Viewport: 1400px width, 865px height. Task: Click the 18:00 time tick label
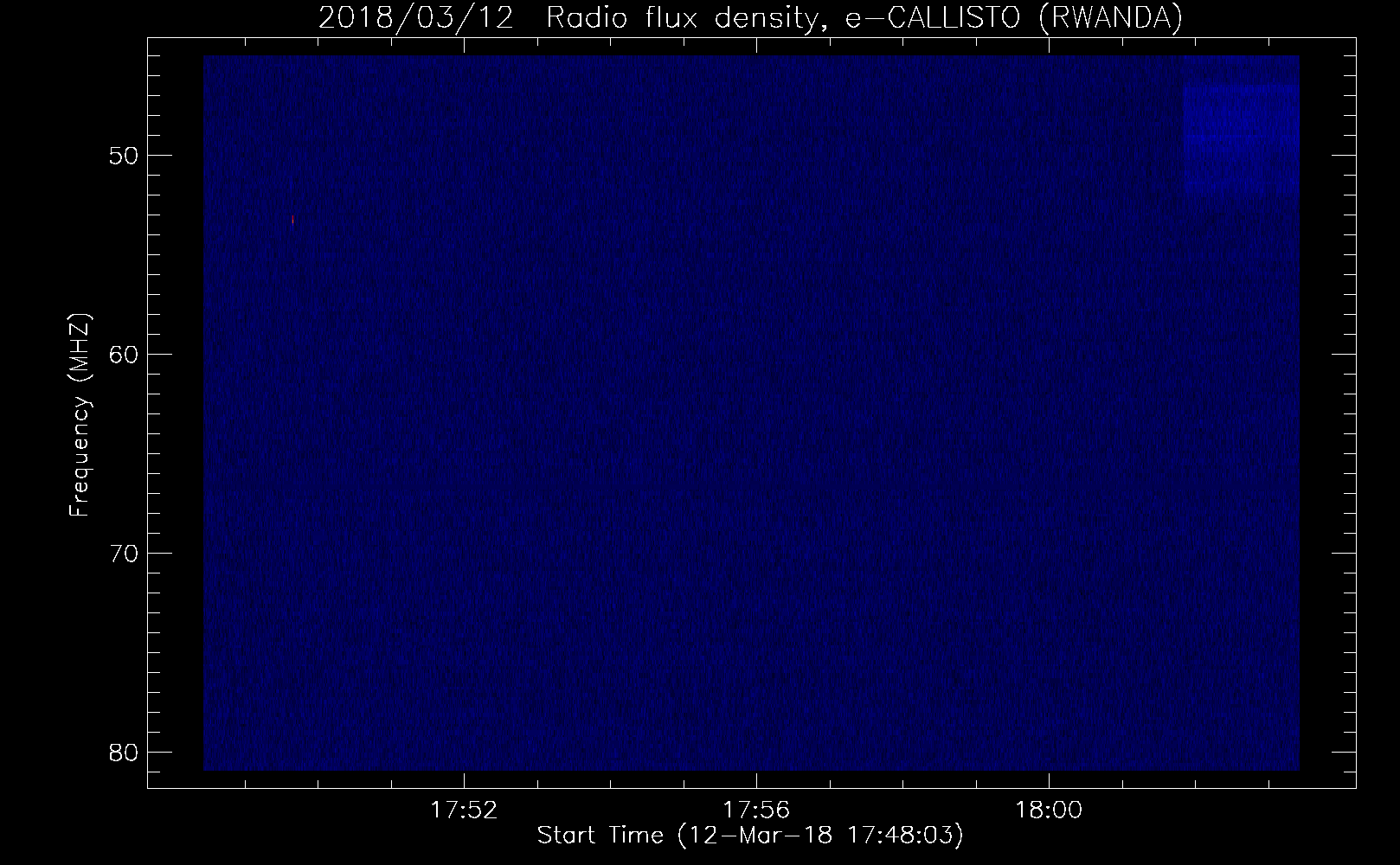point(1050,811)
